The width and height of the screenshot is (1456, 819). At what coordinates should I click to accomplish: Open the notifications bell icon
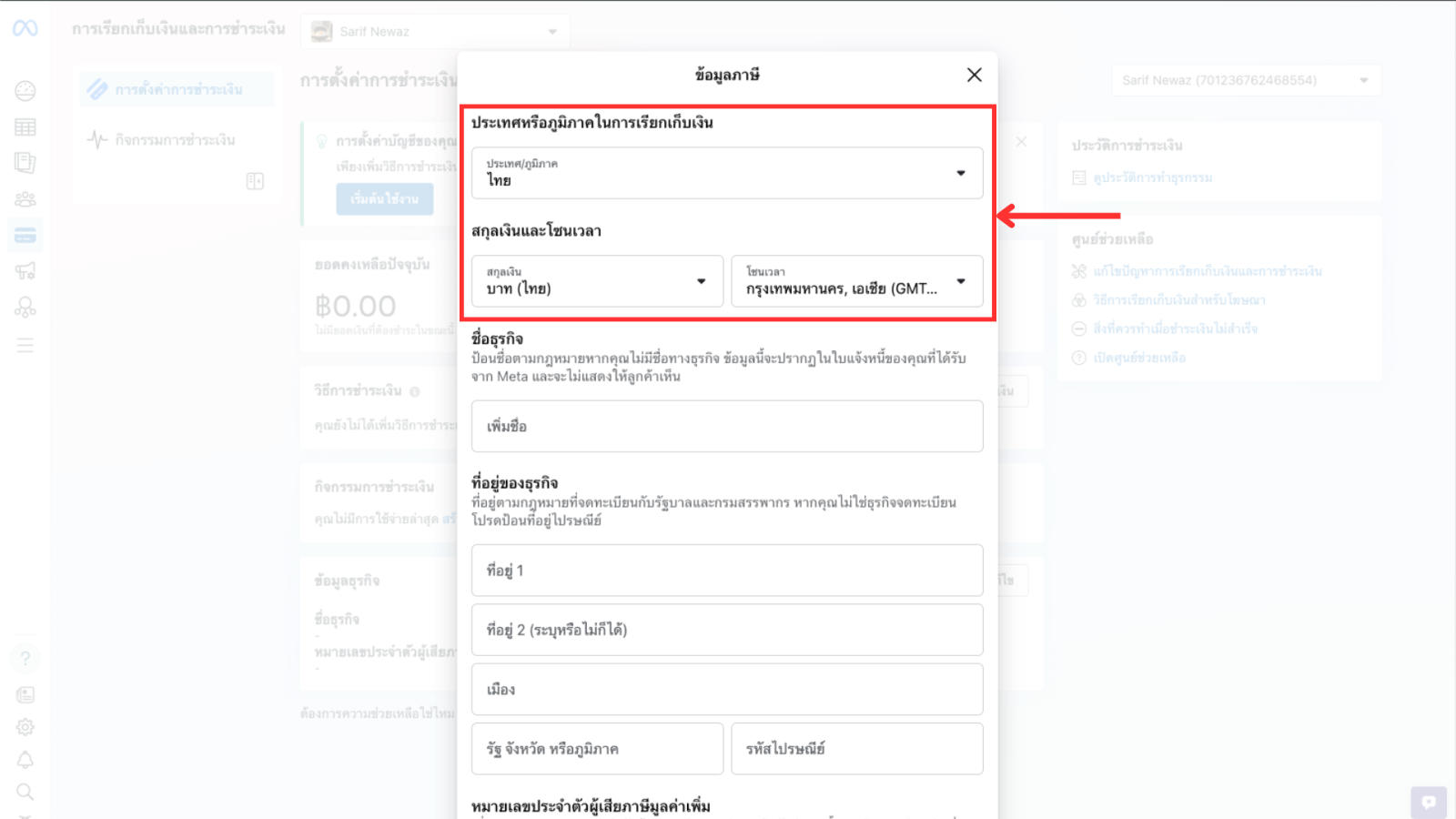click(25, 760)
